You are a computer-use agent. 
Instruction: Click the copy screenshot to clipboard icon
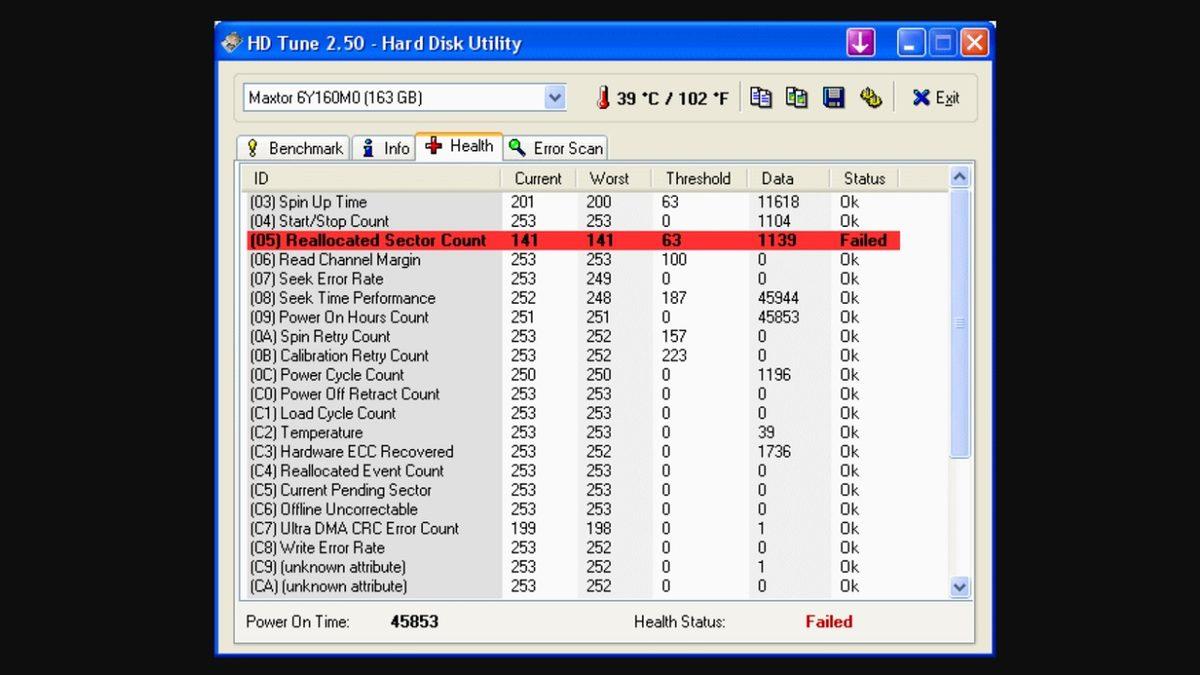pos(797,97)
